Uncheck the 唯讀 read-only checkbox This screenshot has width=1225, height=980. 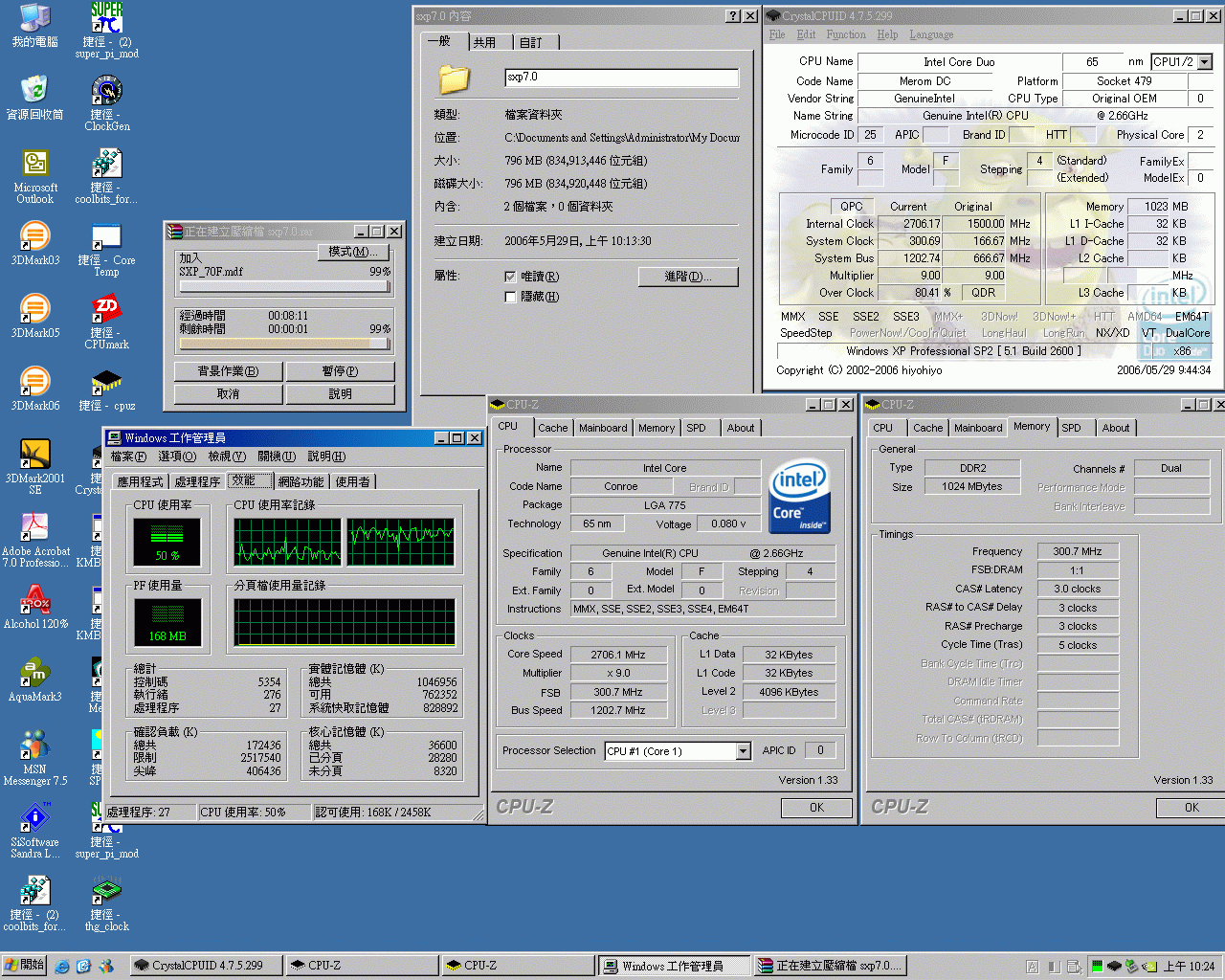[511, 276]
